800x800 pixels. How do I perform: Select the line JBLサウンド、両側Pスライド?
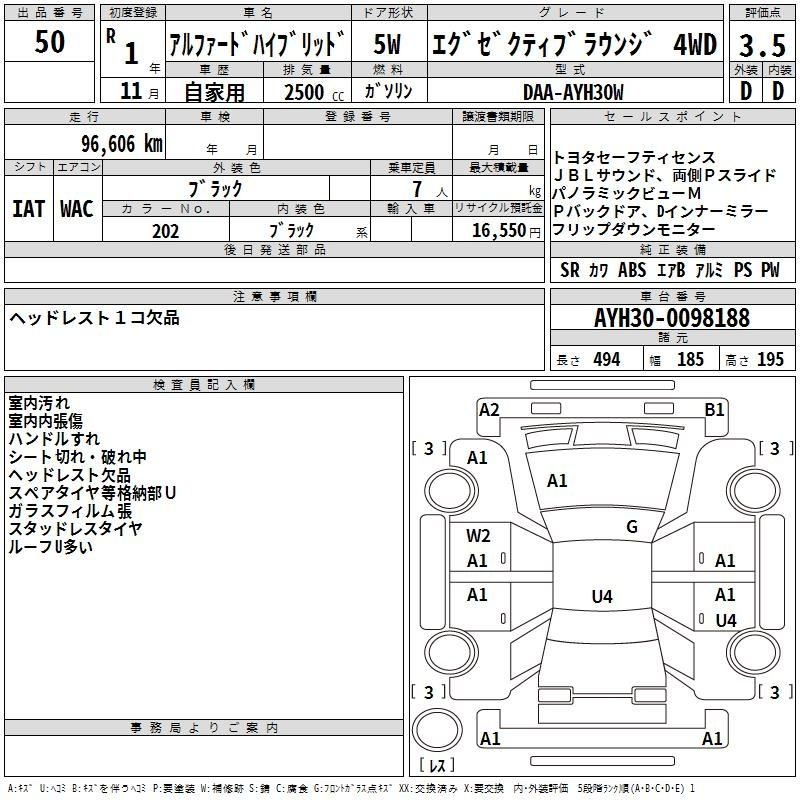pyautogui.click(x=665, y=176)
